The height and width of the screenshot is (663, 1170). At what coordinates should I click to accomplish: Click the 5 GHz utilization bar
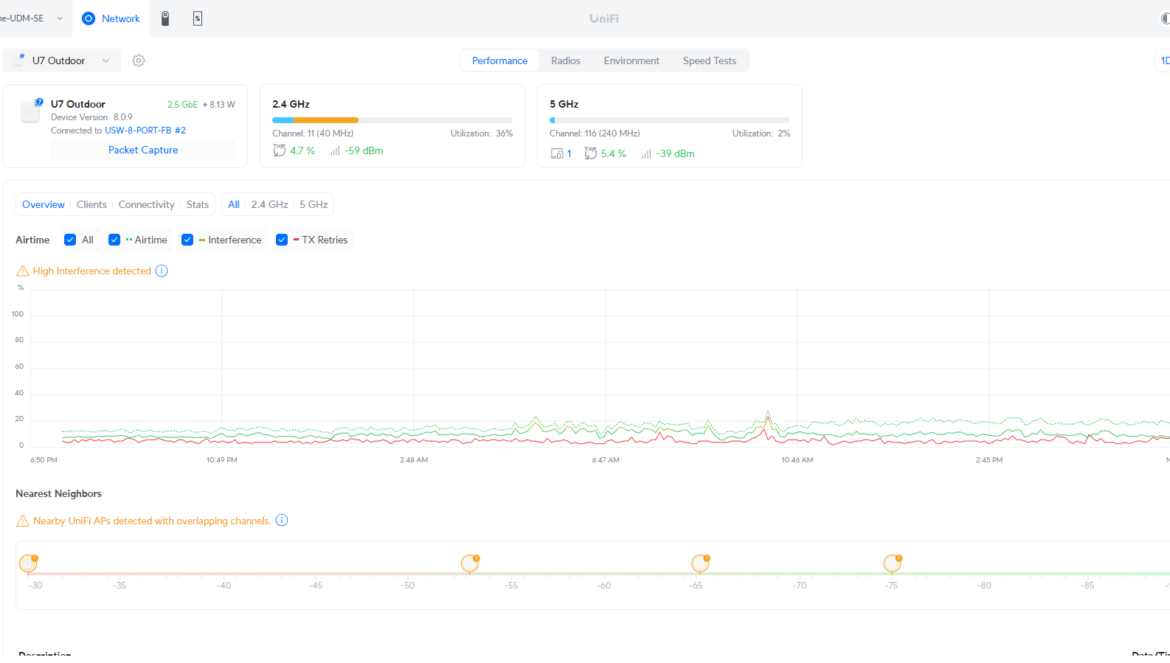[x=669, y=119]
